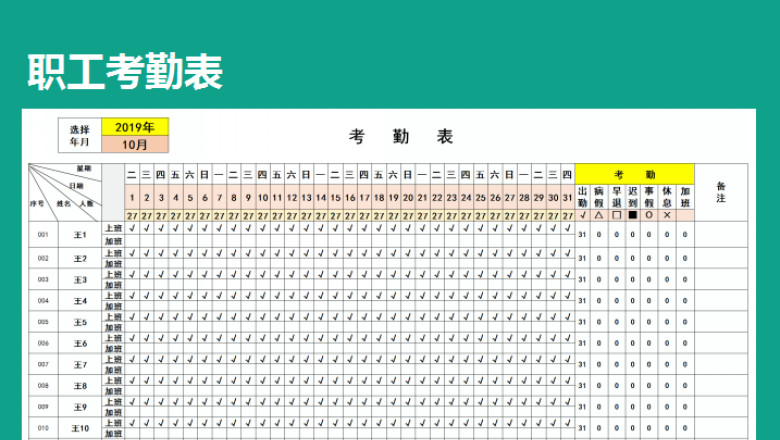
Task: Click 王1's empty 备注 remarks cell
Action: click(721, 234)
